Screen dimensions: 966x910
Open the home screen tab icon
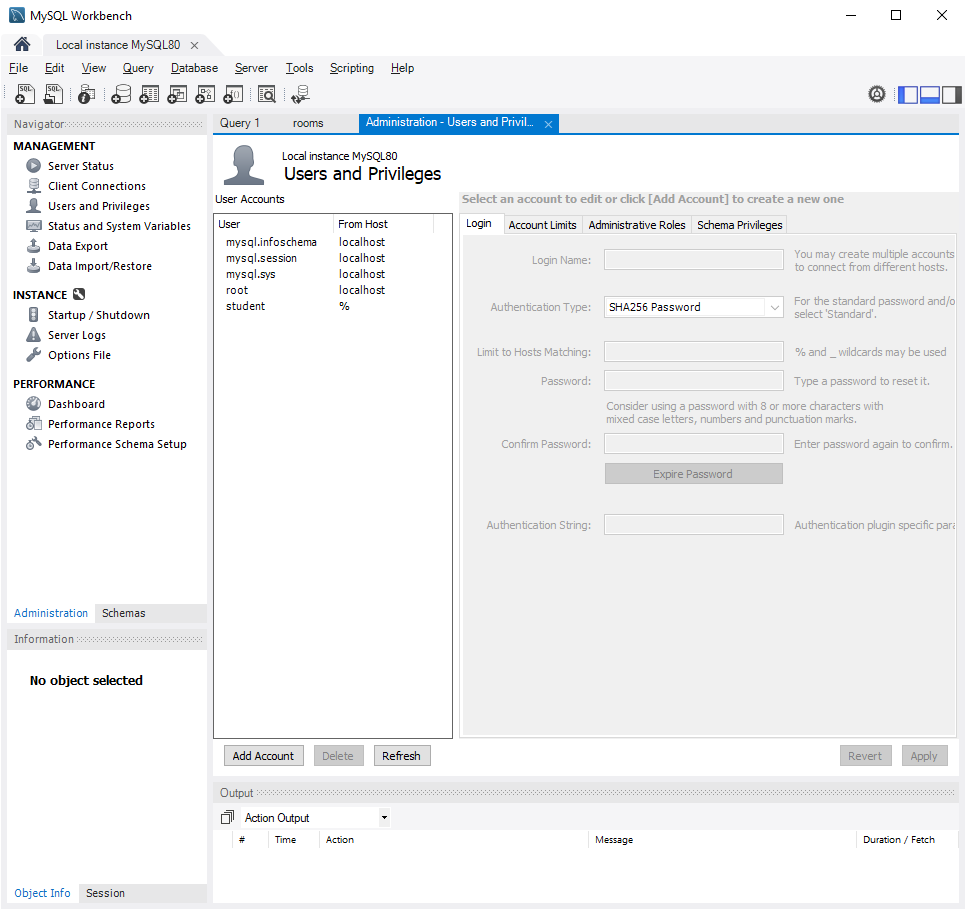point(22,44)
